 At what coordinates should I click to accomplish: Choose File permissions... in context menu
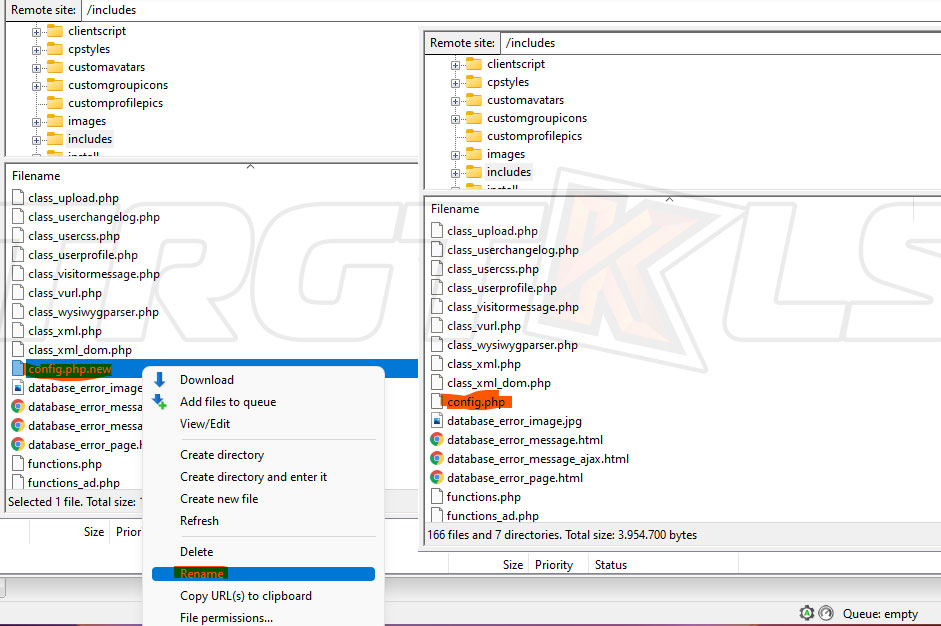click(x=226, y=618)
